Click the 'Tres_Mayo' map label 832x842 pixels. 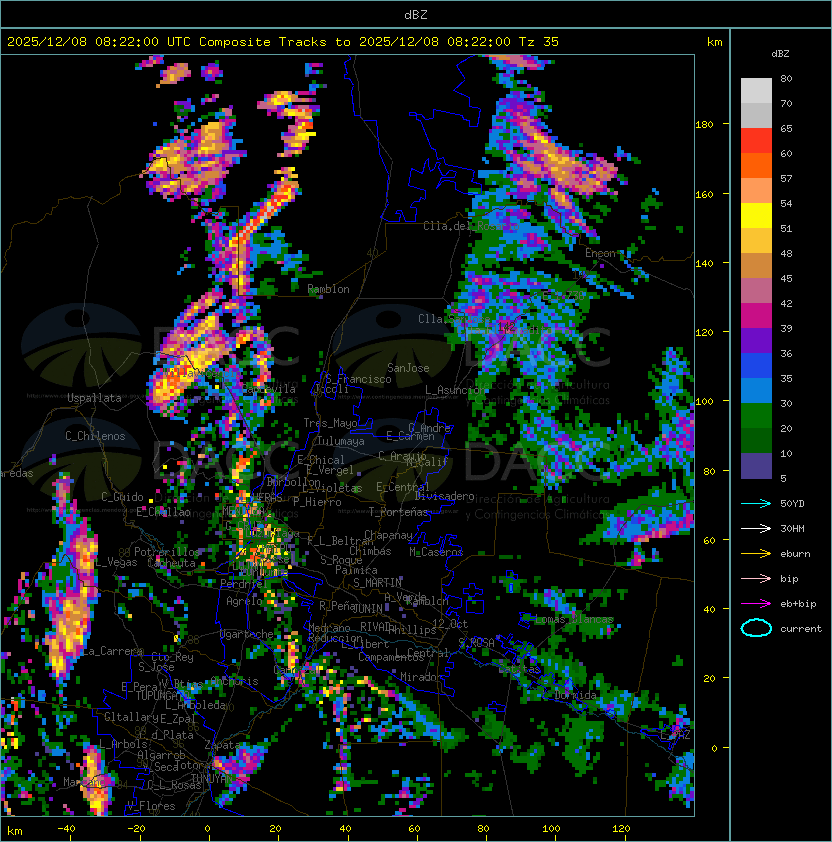click(330, 423)
